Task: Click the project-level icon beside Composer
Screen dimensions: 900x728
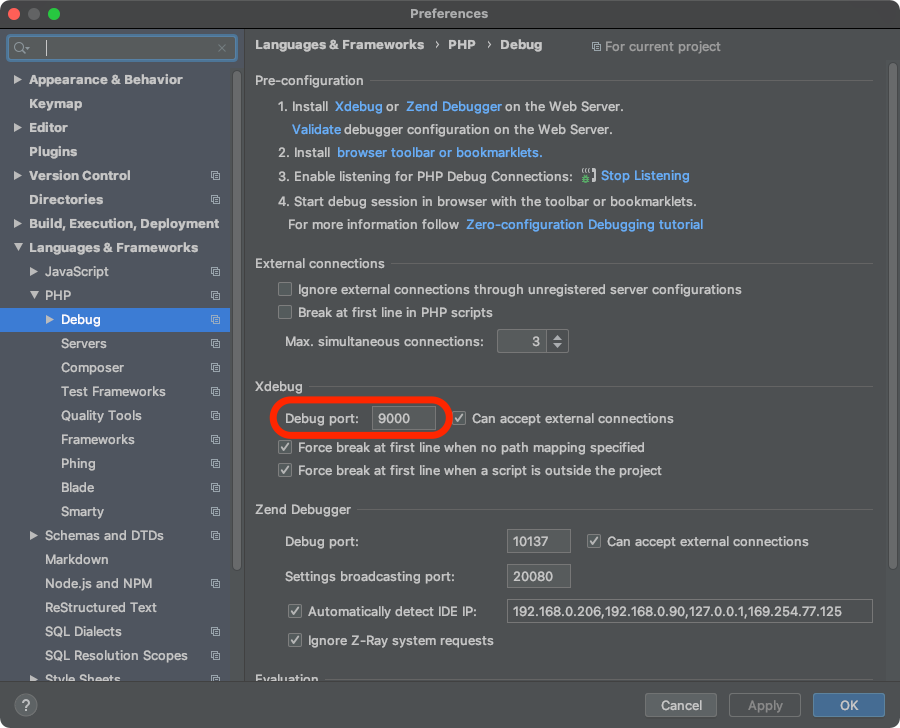Action: click(215, 367)
